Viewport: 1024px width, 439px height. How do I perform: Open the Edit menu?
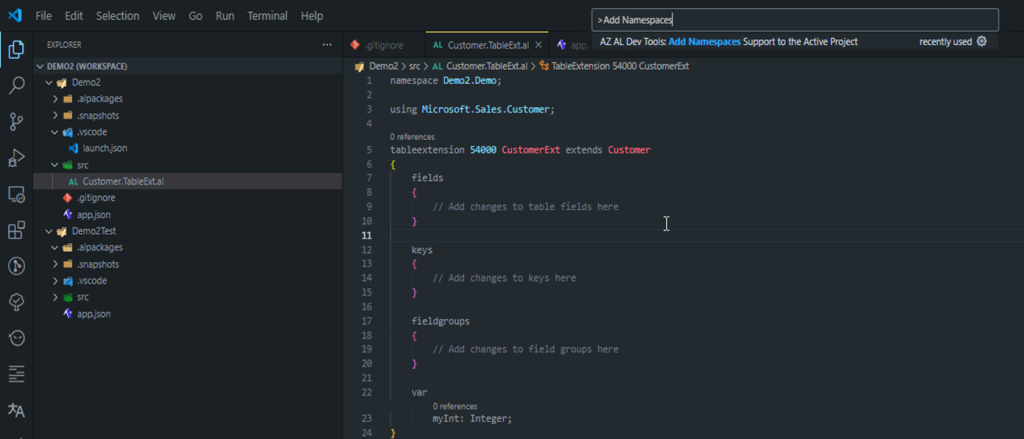click(x=74, y=16)
